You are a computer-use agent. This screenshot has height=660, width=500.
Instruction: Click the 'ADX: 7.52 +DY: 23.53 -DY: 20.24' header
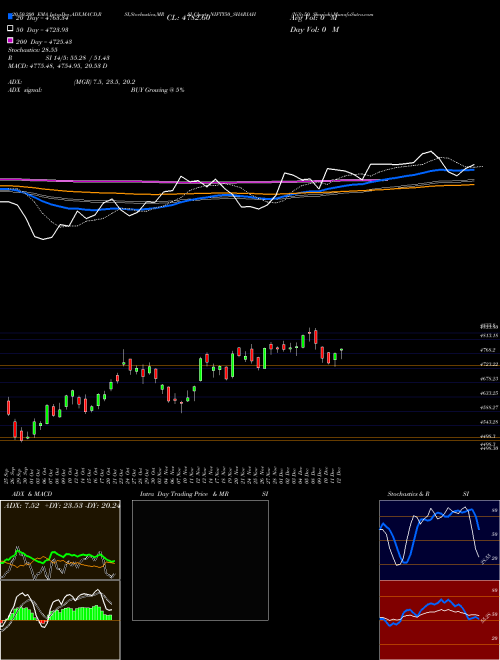click(x=61, y=506)
